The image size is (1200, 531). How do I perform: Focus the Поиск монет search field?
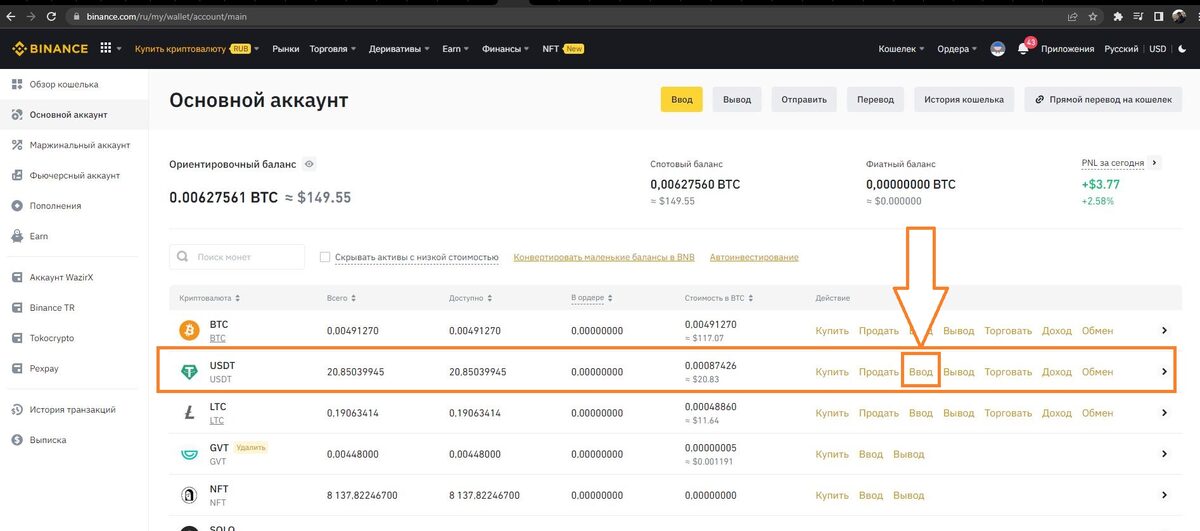tap(237, 257)
